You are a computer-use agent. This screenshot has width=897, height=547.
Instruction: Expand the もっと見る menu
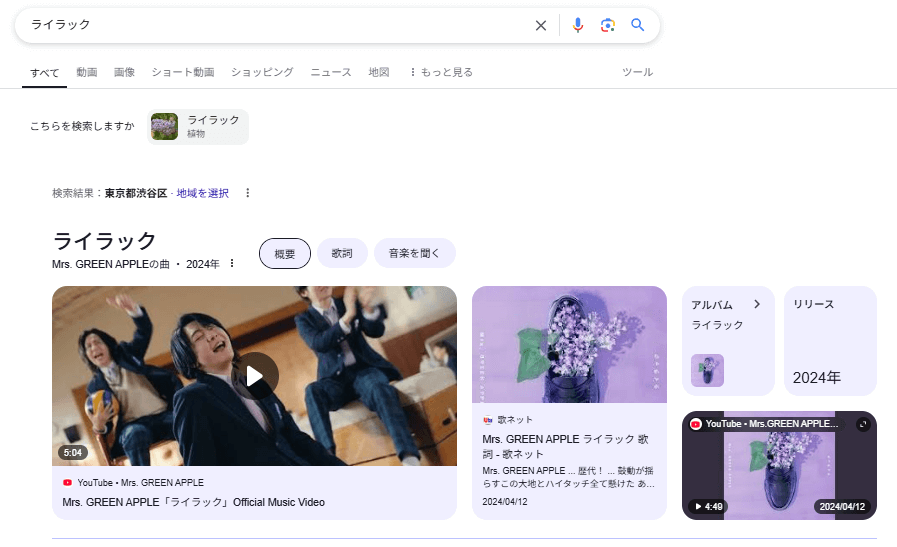(441, 72)
